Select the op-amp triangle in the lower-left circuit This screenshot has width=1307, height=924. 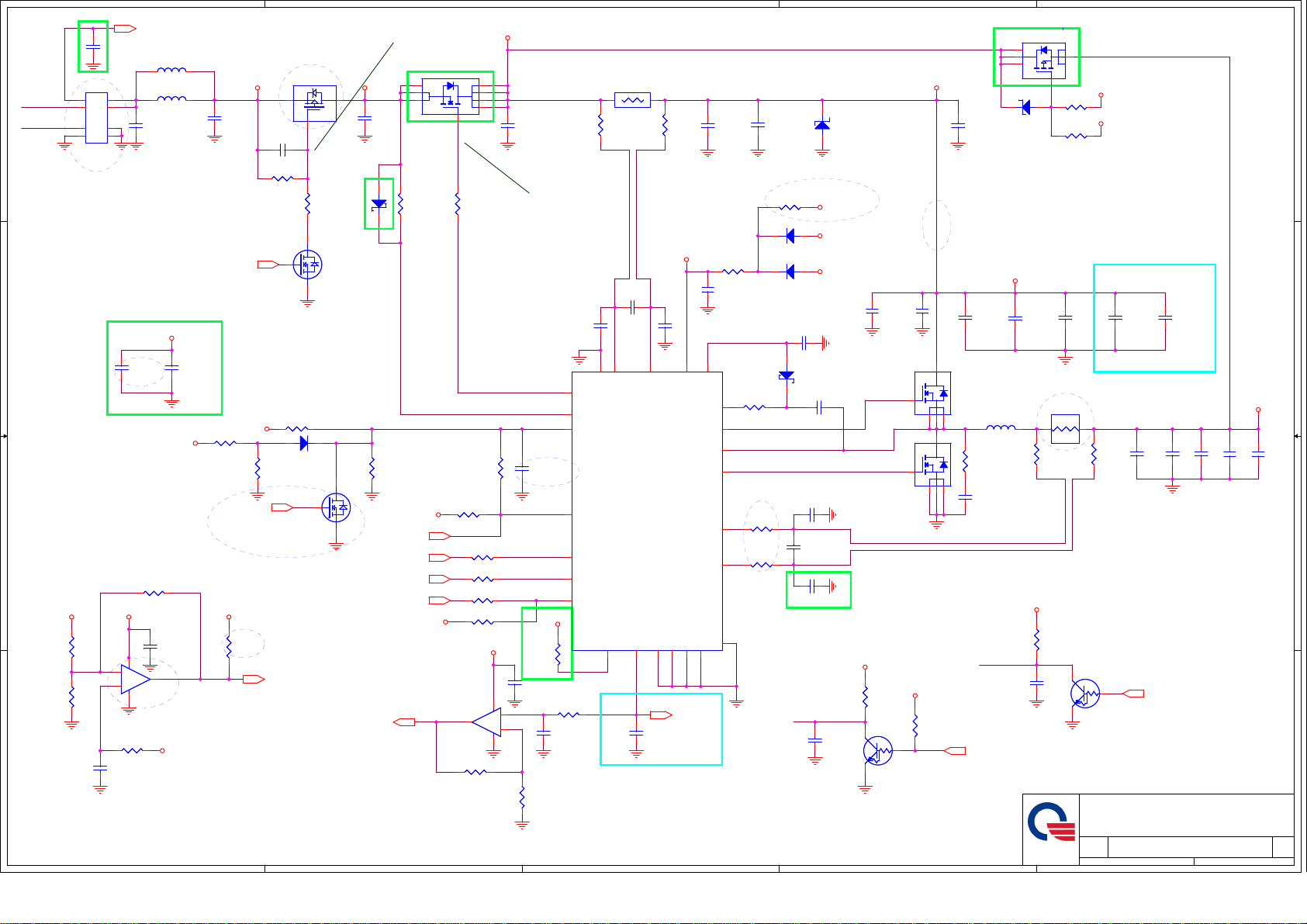[x=136, y=679]
